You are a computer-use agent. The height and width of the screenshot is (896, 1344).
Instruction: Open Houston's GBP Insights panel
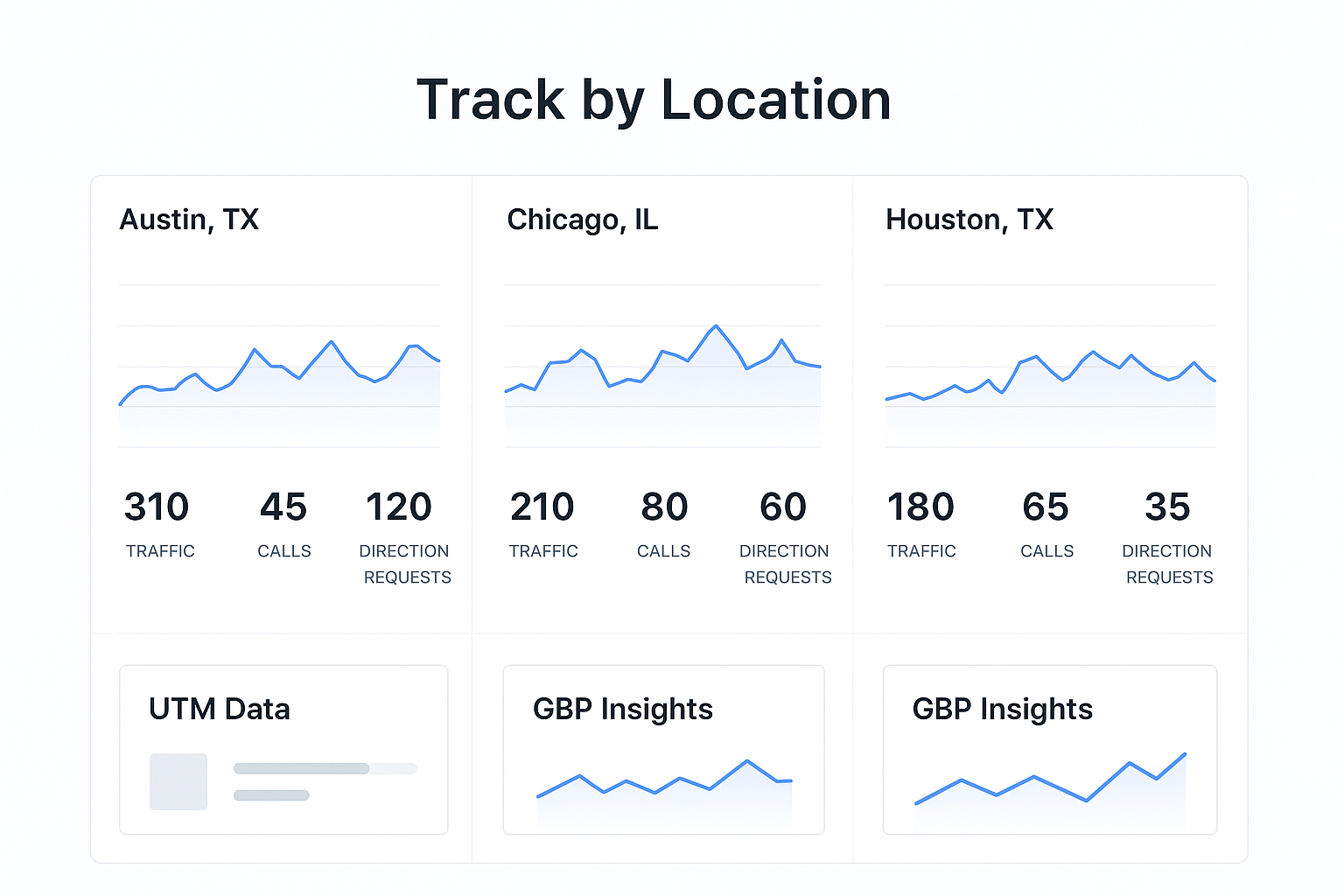click(1048, 748)
